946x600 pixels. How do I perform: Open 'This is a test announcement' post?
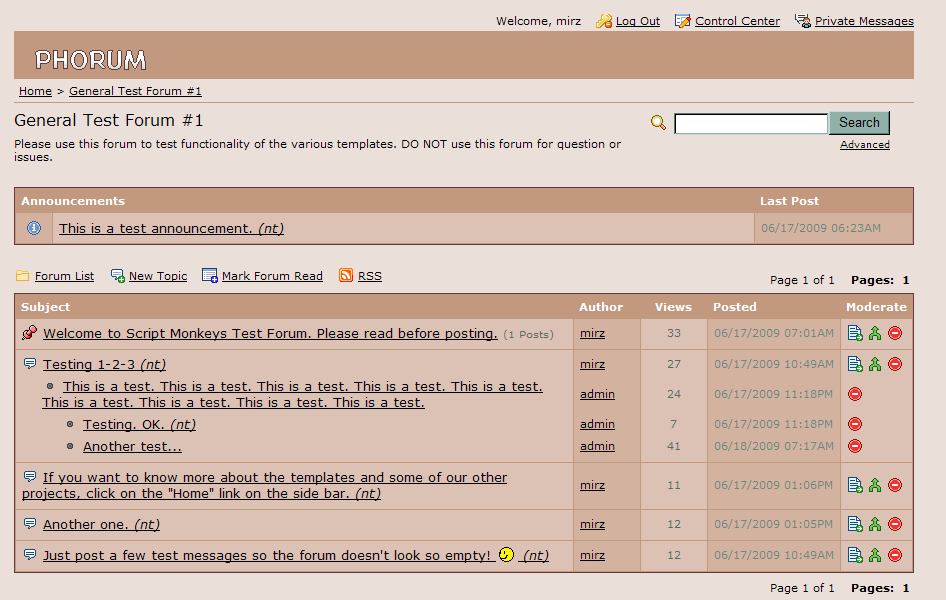pyautogui.click(x=171, y=229)
